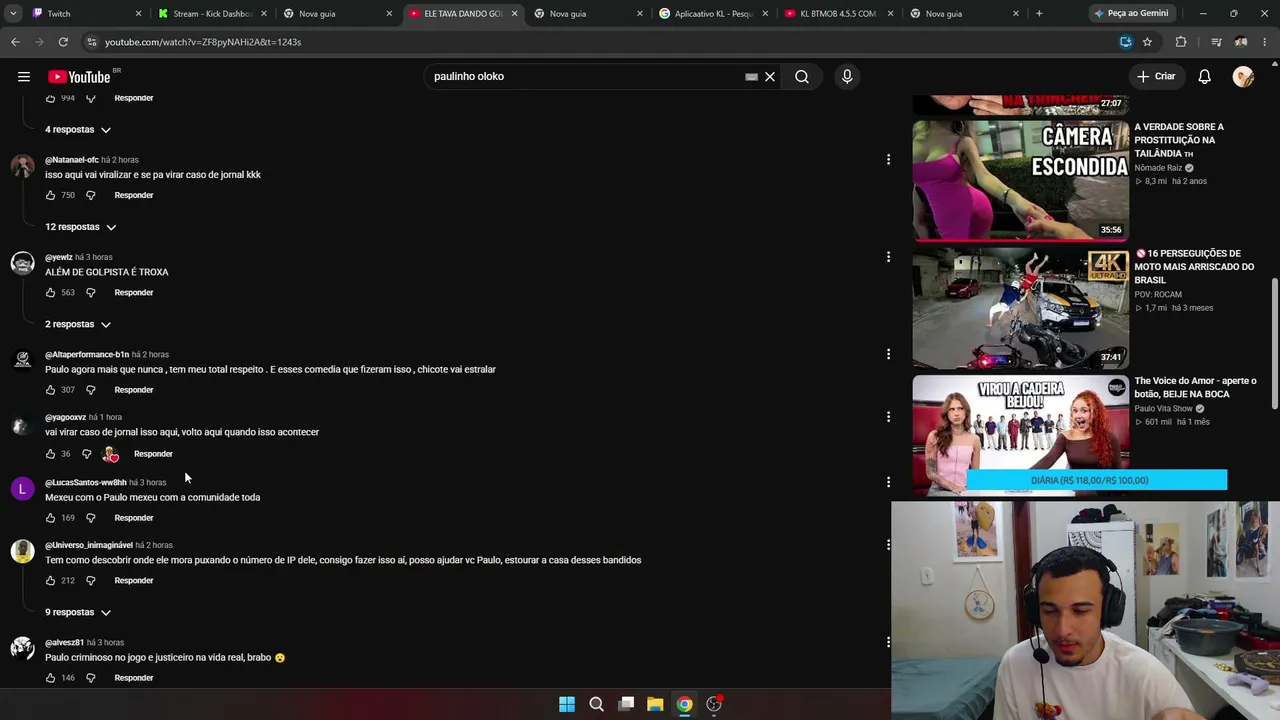Open options menu for @LucasSantos-ww8hh comment
1280x720 pixels.
(888, 482)
